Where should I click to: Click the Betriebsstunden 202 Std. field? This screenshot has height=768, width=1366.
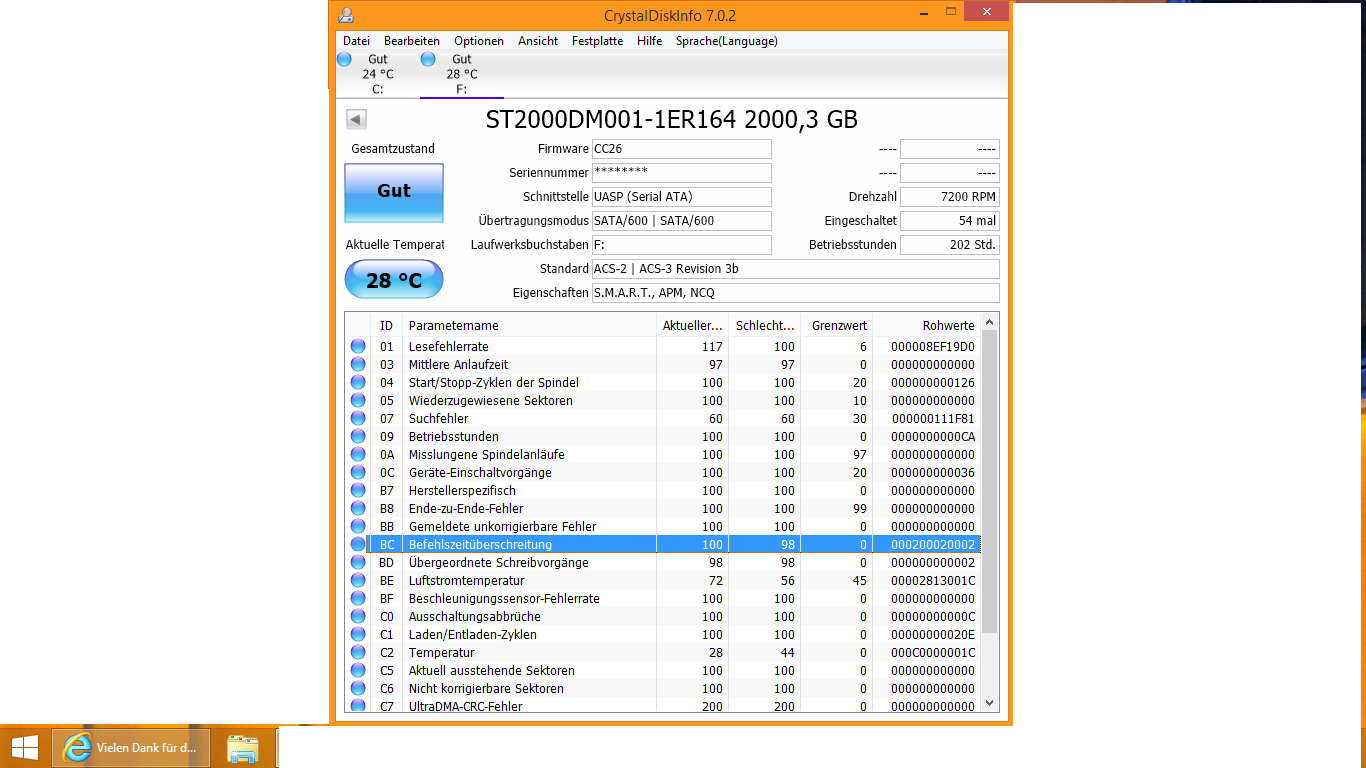950,245
